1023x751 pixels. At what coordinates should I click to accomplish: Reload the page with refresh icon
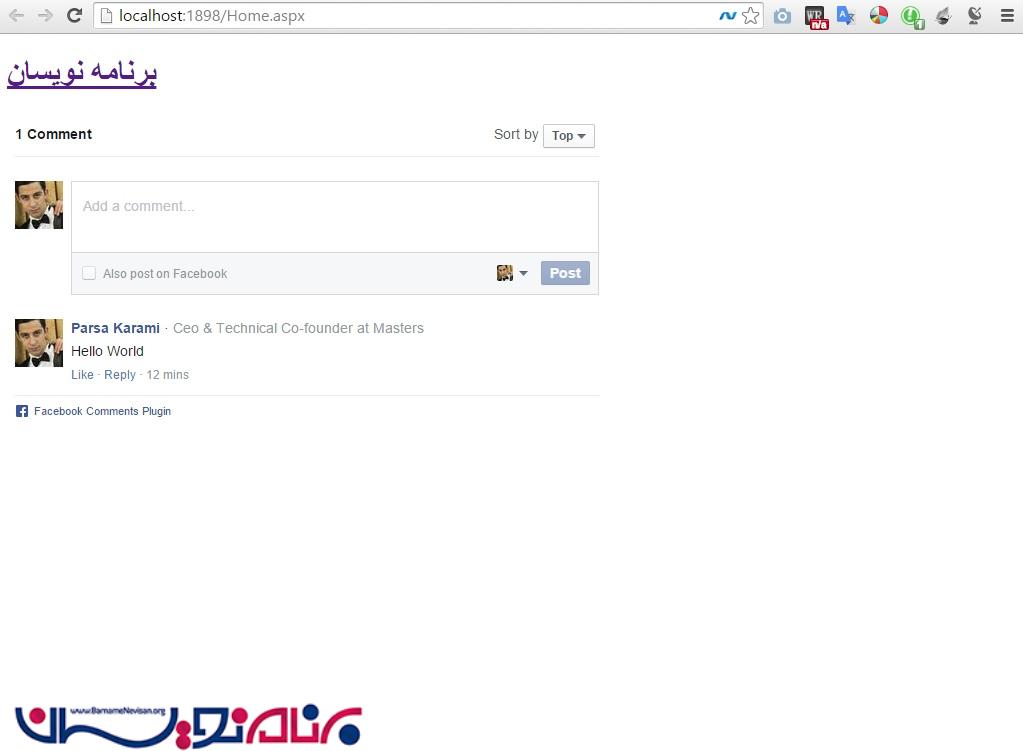pos(74,15)
